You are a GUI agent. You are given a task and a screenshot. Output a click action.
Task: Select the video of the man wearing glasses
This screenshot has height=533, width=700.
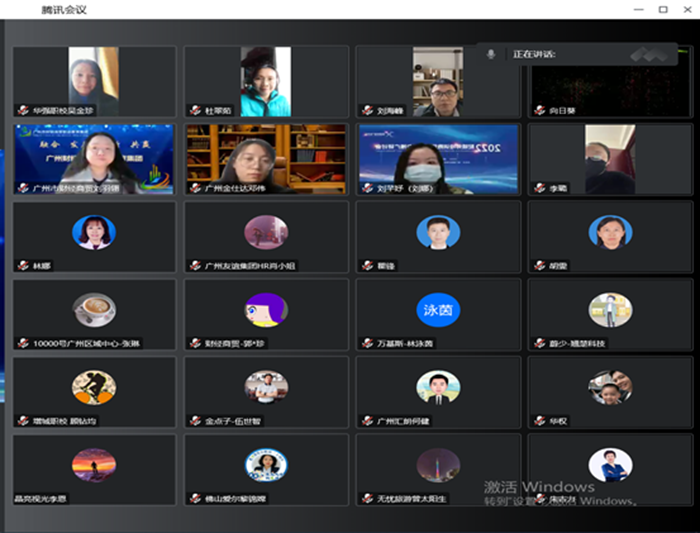438,82
